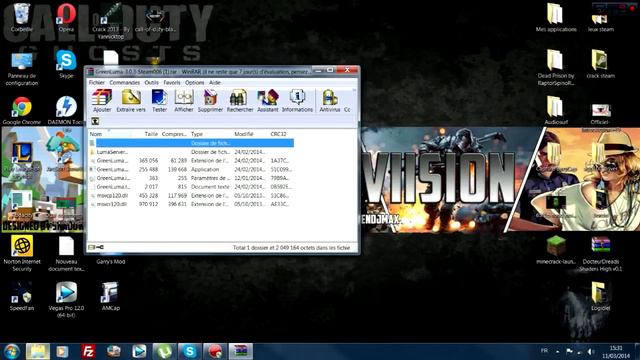This screenshot has width=640, height=360.
Task: Select the Mes applications folder
Action: [x=556, y=18]
